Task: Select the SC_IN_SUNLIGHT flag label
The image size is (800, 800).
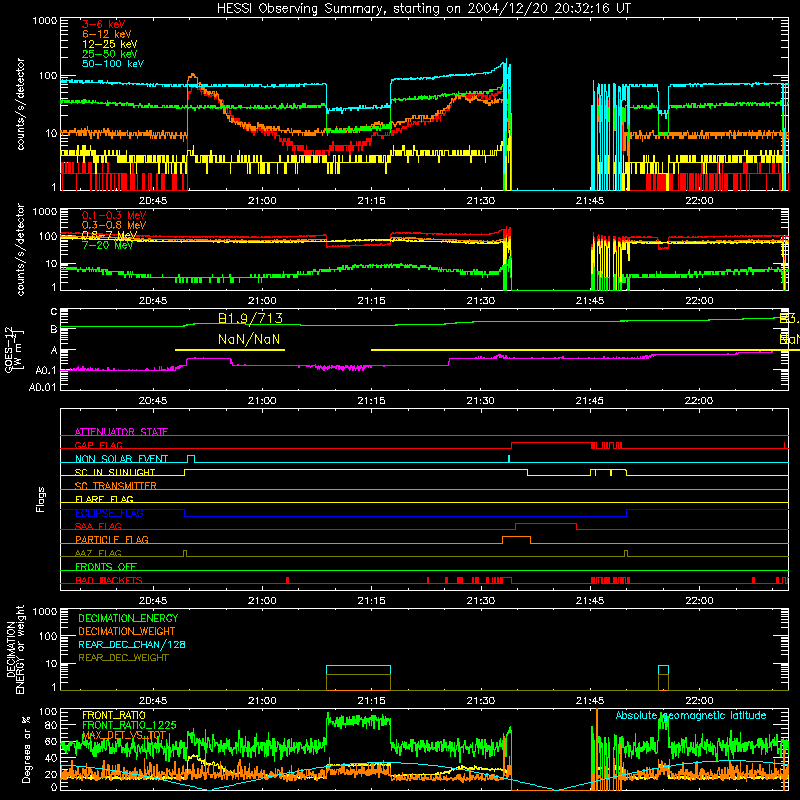Action: coord(115,472)
